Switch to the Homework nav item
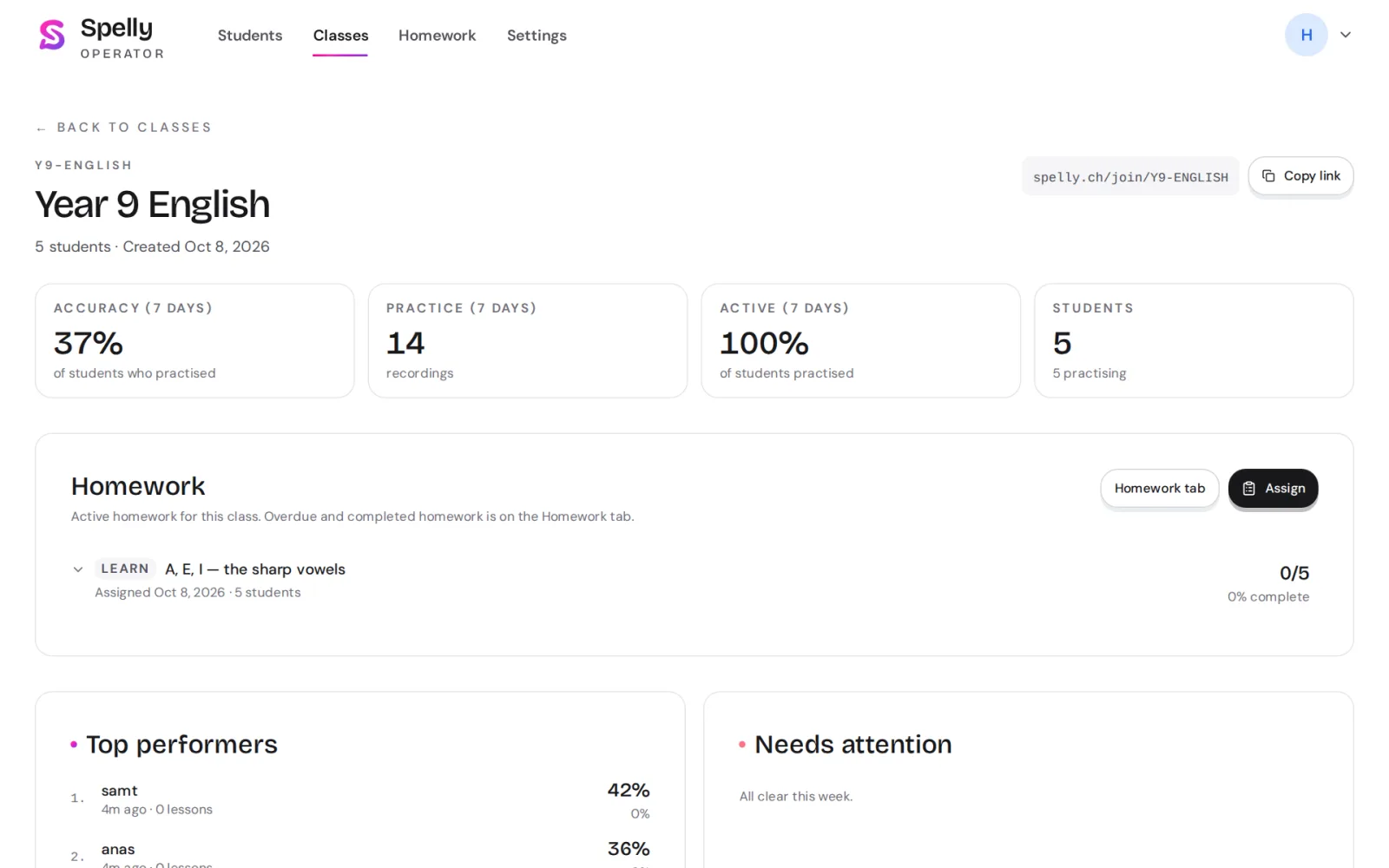Image resolution: width=1389 pixels, height=868 pixels. click(437, 36)
